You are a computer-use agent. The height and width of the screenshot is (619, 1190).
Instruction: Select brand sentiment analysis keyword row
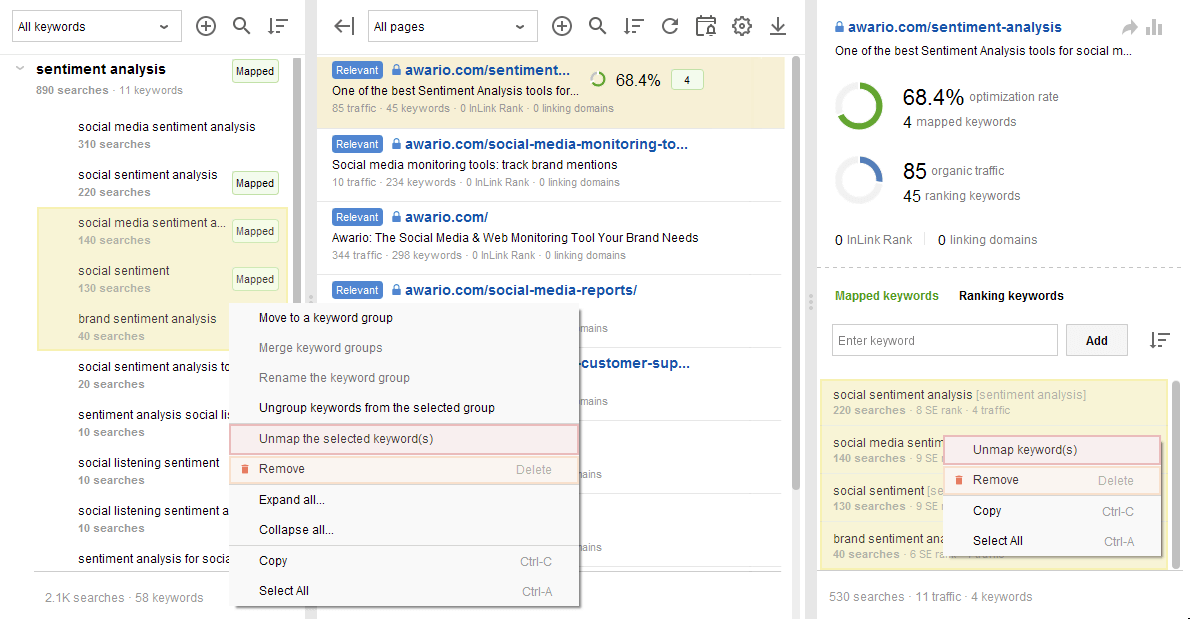(133, 326)
